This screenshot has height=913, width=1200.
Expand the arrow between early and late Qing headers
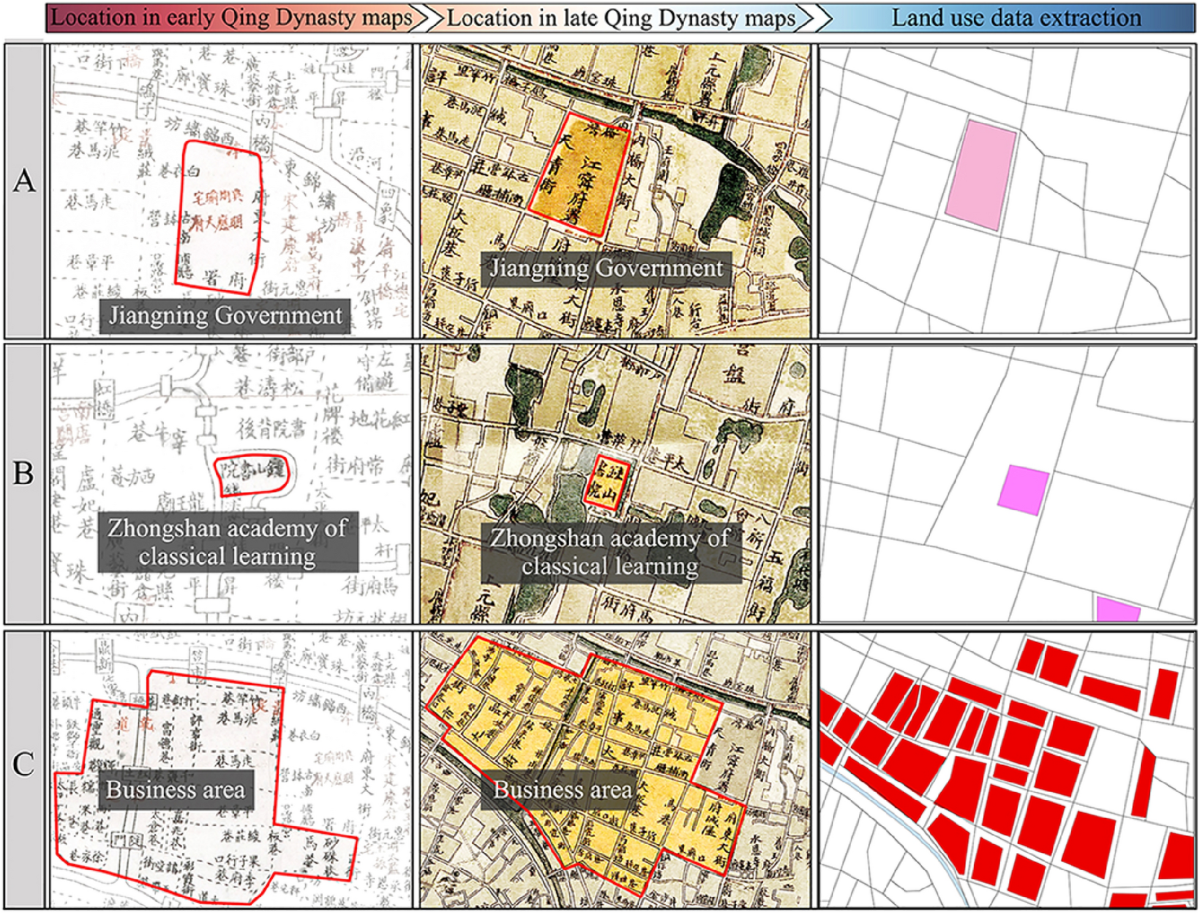tap(428, 16)
